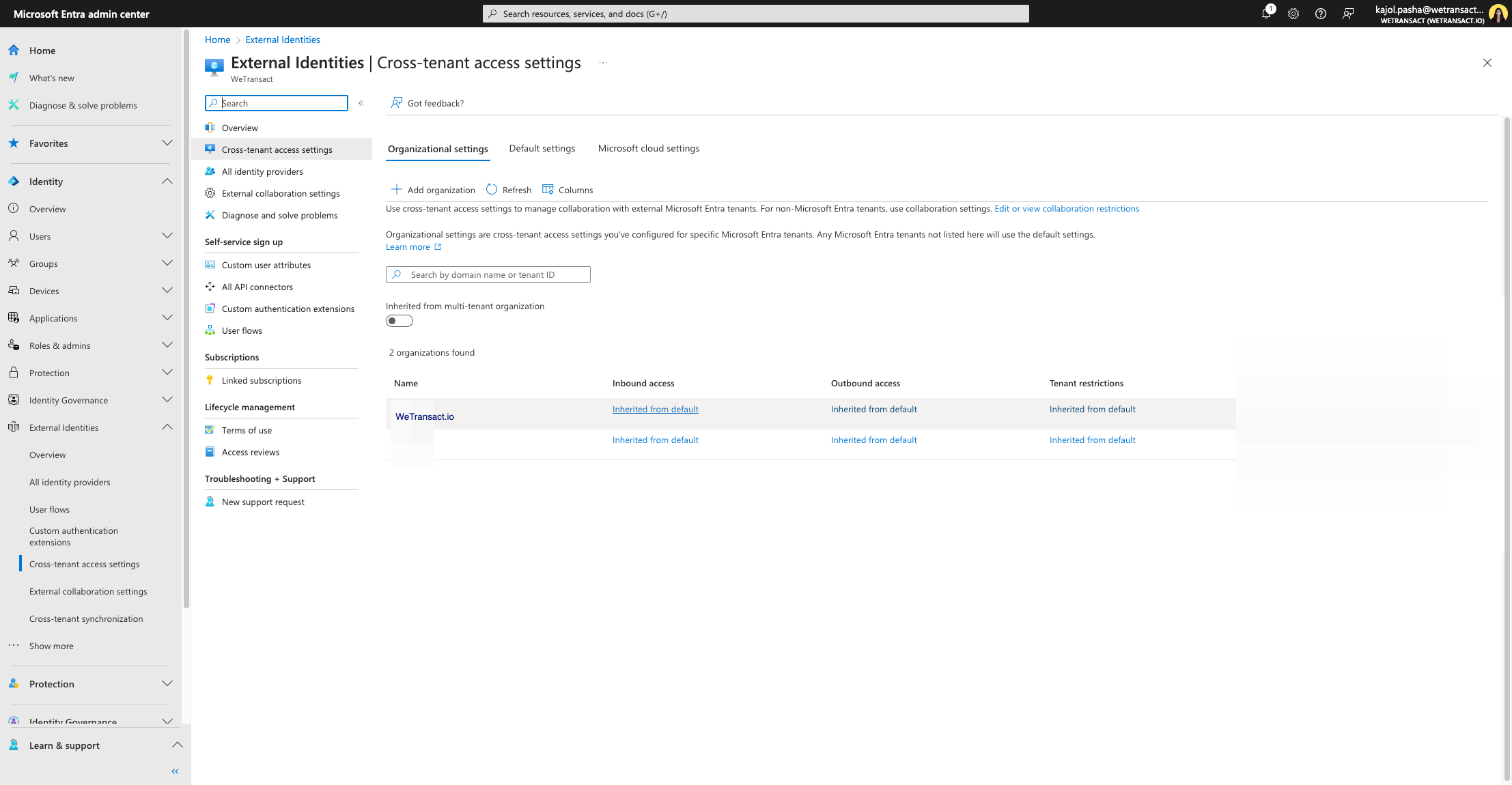
Task: Open the user account avatar
Action: (x=1498, y=14)
